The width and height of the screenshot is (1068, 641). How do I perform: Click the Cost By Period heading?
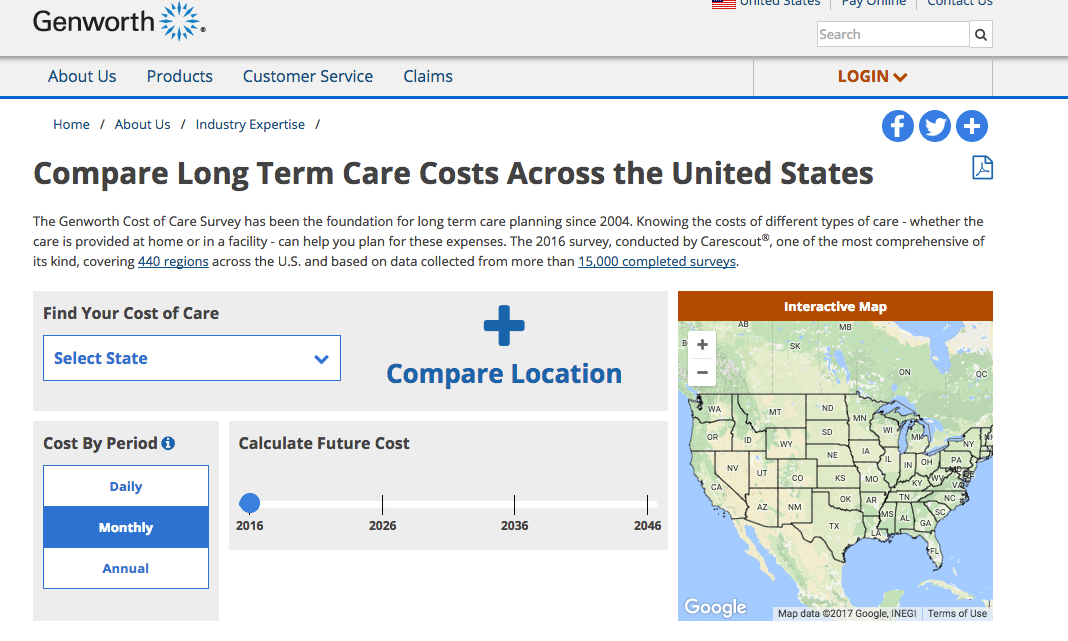pyautogui.click(x=100, y=443)
